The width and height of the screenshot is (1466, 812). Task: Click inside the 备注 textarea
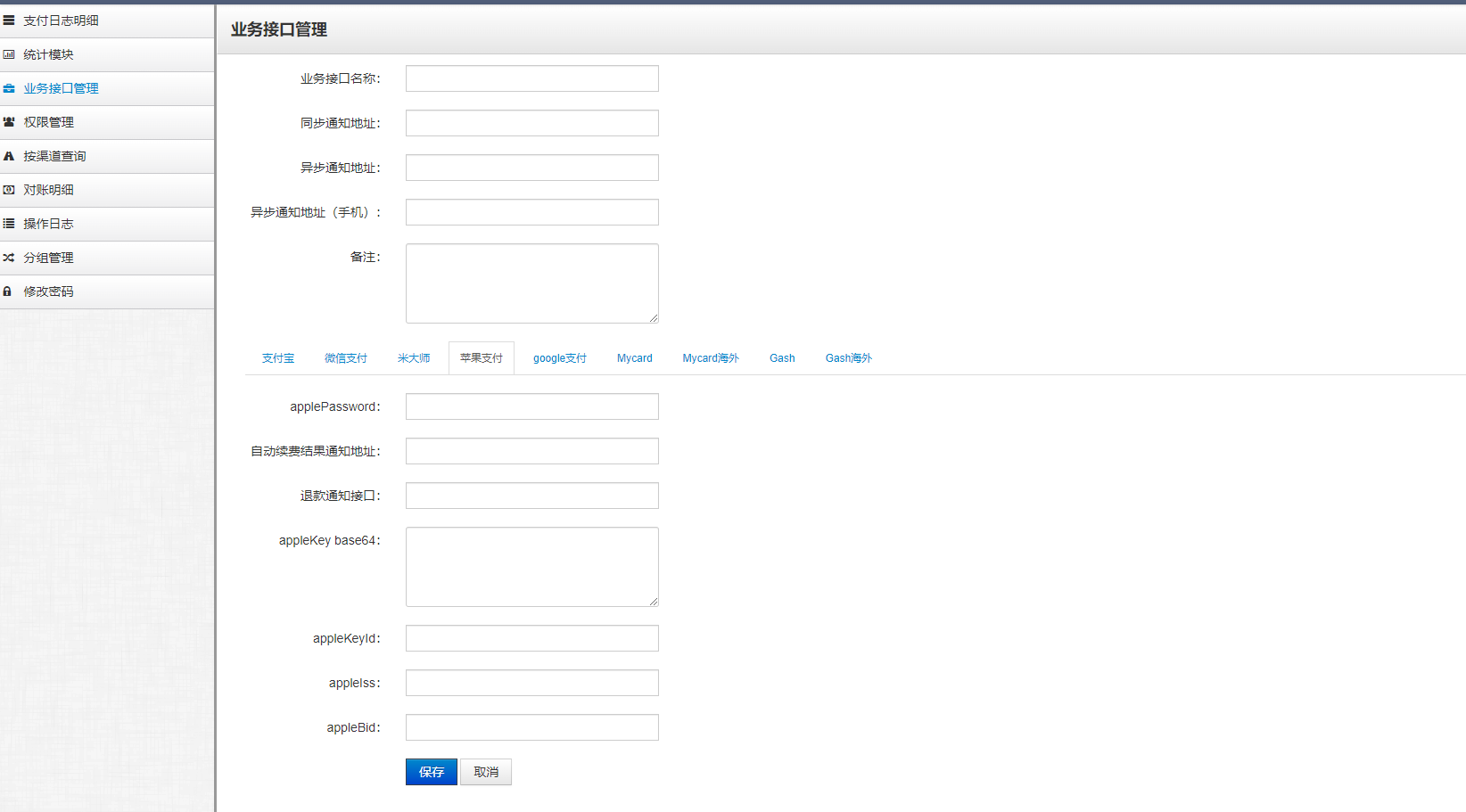532,283
